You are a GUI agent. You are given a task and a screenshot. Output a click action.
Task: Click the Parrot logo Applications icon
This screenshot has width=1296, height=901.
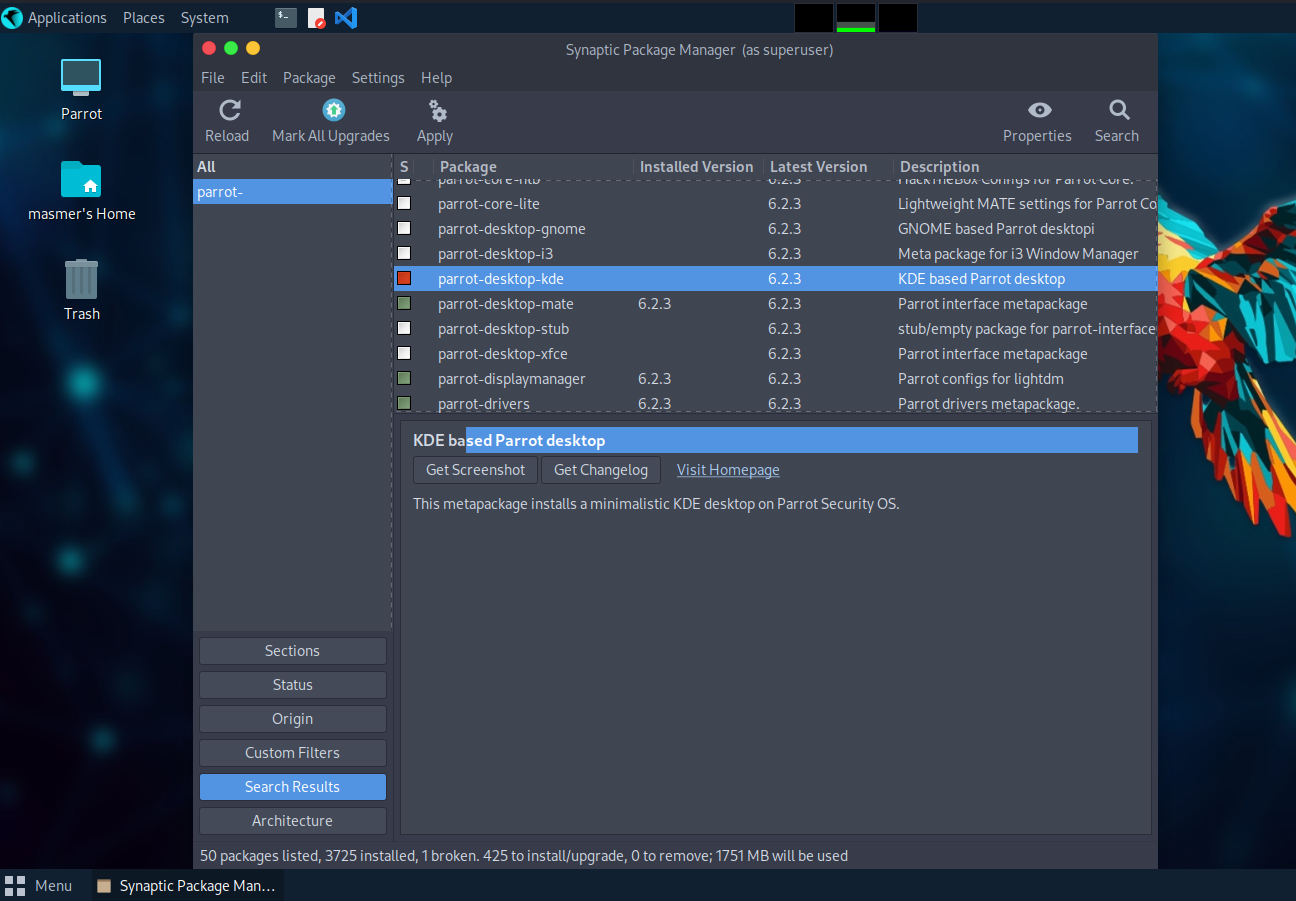point(12,17)
